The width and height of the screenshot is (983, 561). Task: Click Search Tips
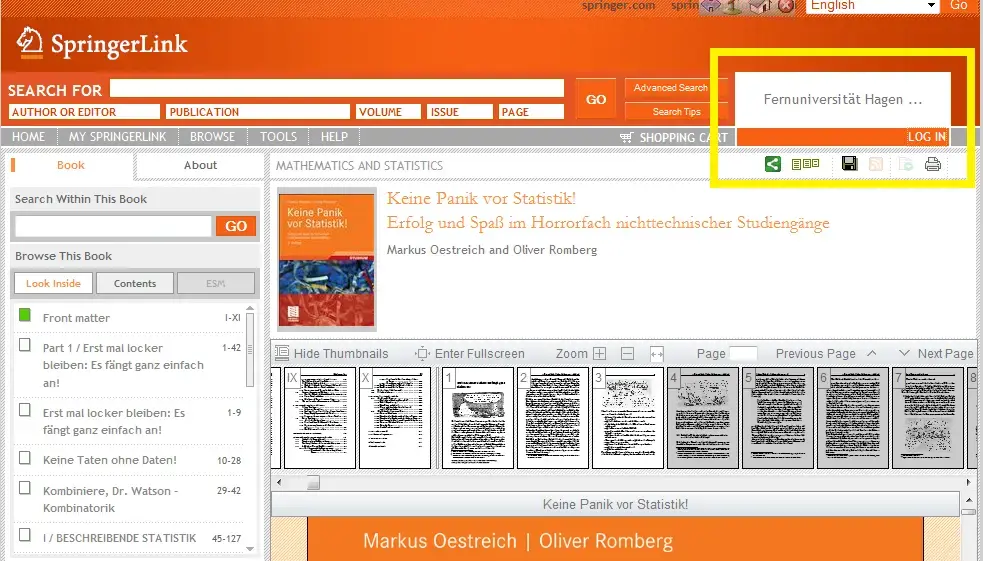point(676,112)
